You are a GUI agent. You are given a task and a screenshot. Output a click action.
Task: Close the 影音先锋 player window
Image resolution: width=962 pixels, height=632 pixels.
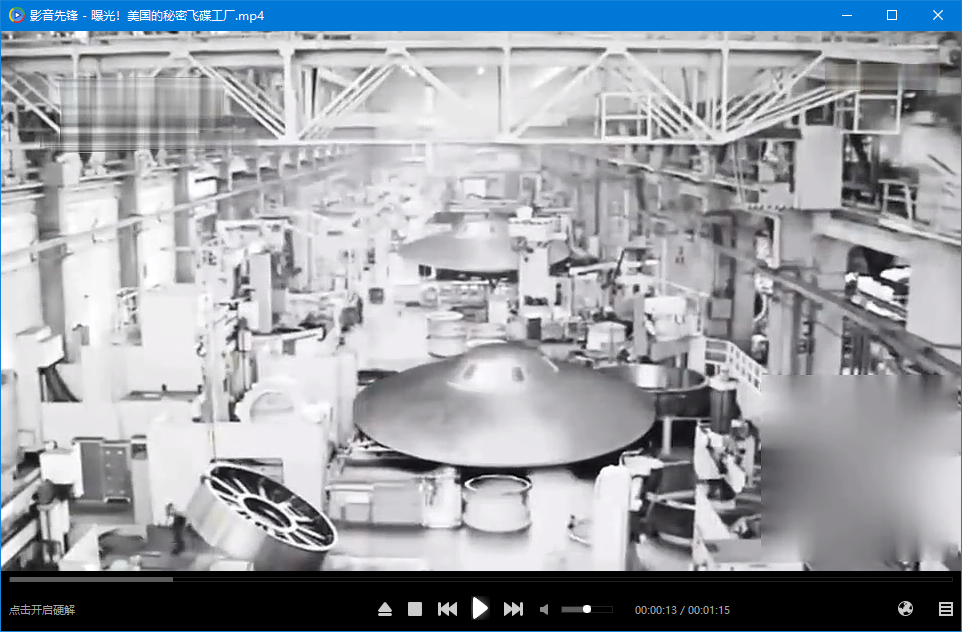[938, 16]
